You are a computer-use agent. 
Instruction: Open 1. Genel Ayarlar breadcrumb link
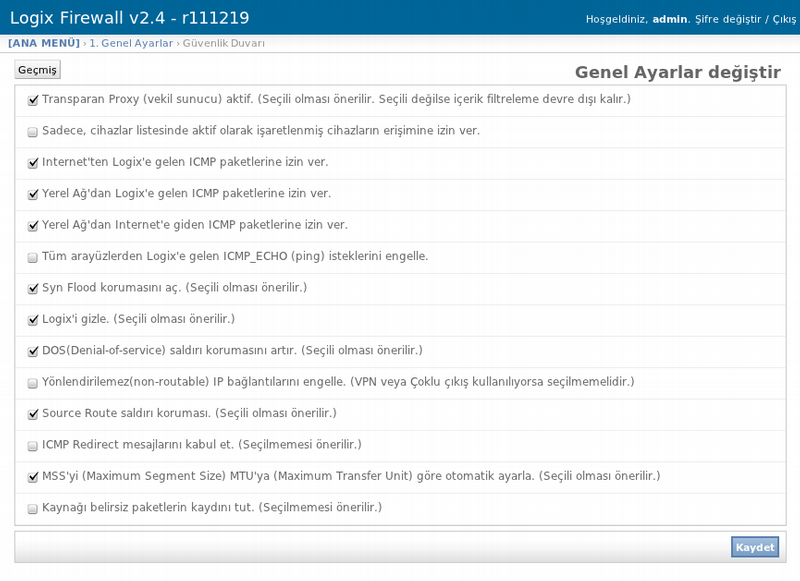coord(131,43)
